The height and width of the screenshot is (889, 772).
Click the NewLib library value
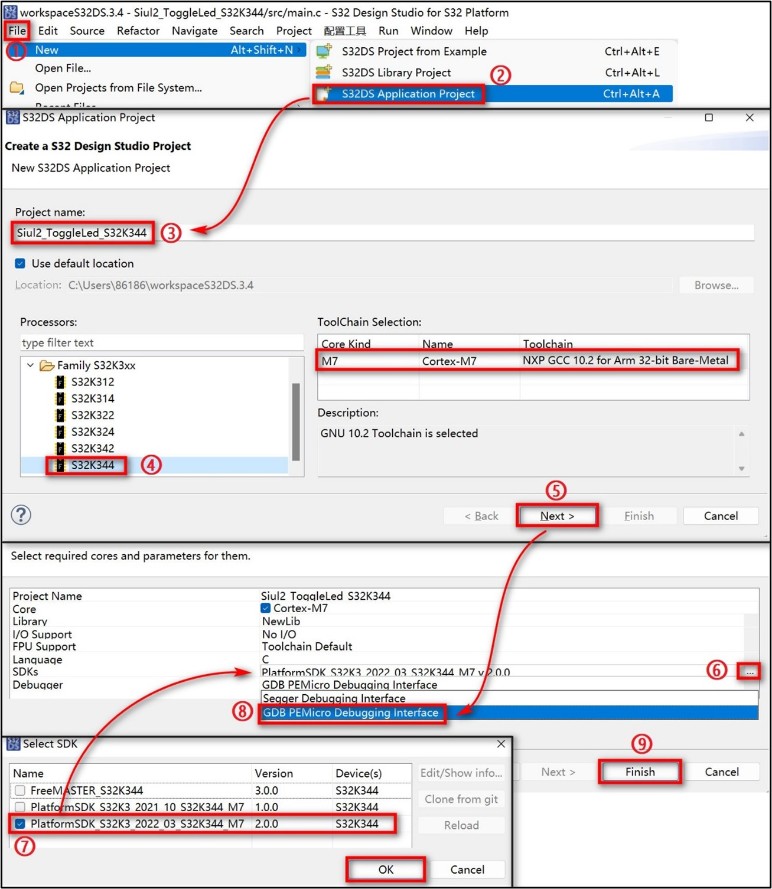click(x=281, y=621)
